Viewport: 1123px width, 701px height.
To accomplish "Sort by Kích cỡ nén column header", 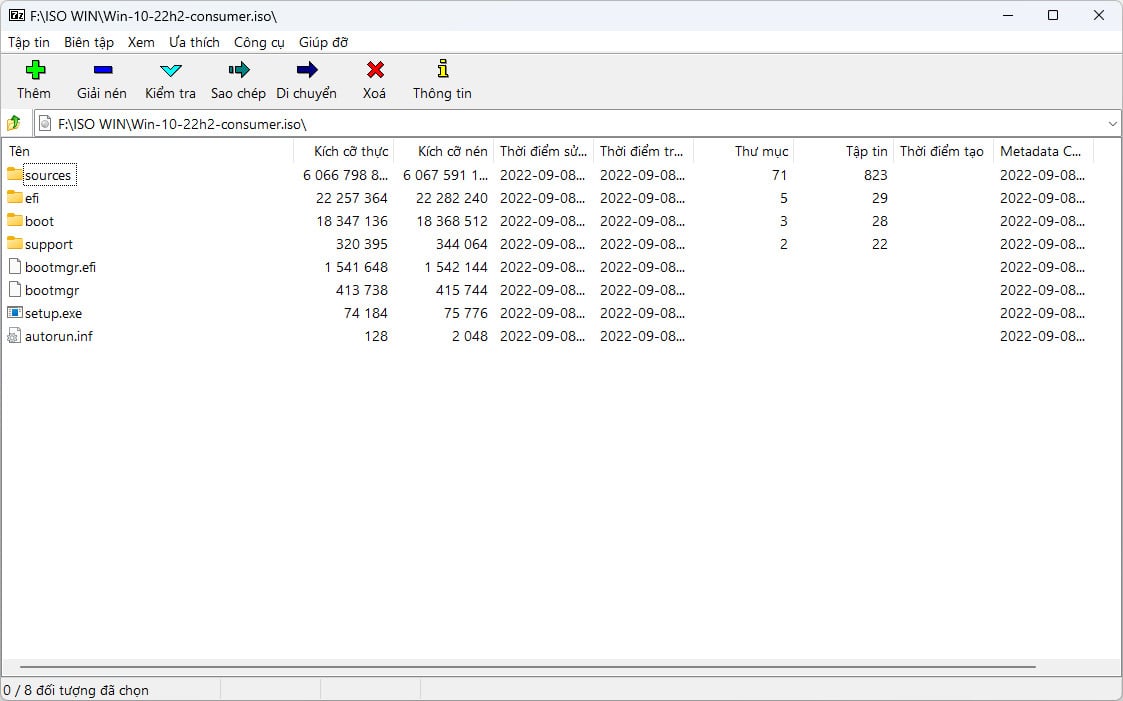I will pyautogui.click(x=444, y=151).
